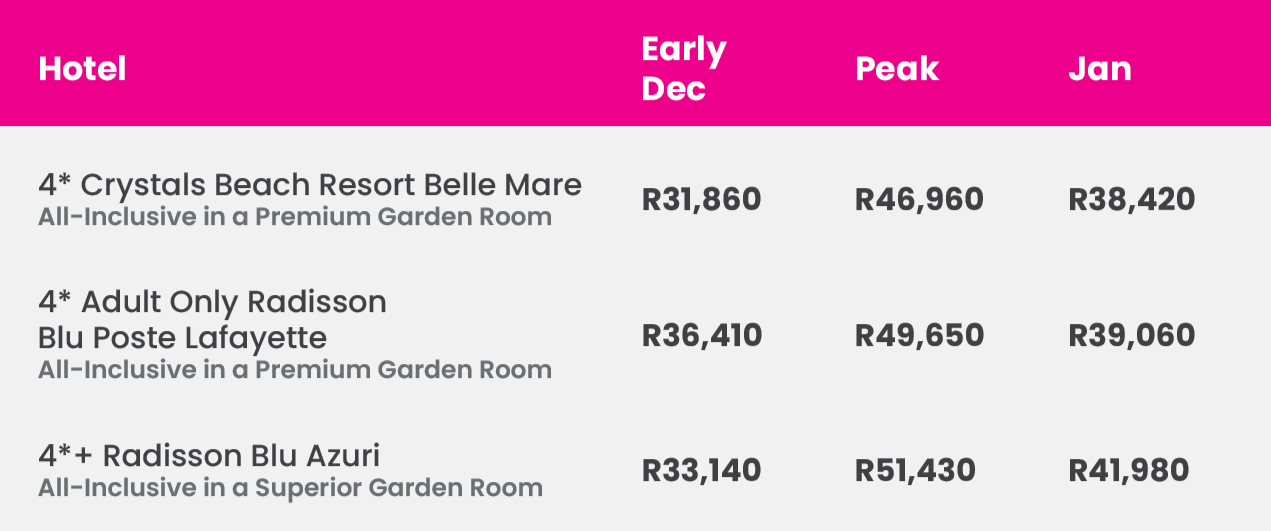Click the Peak column header
This screenshot has width=1271, height=531.
pyautogui.click(x=897, y=69)
